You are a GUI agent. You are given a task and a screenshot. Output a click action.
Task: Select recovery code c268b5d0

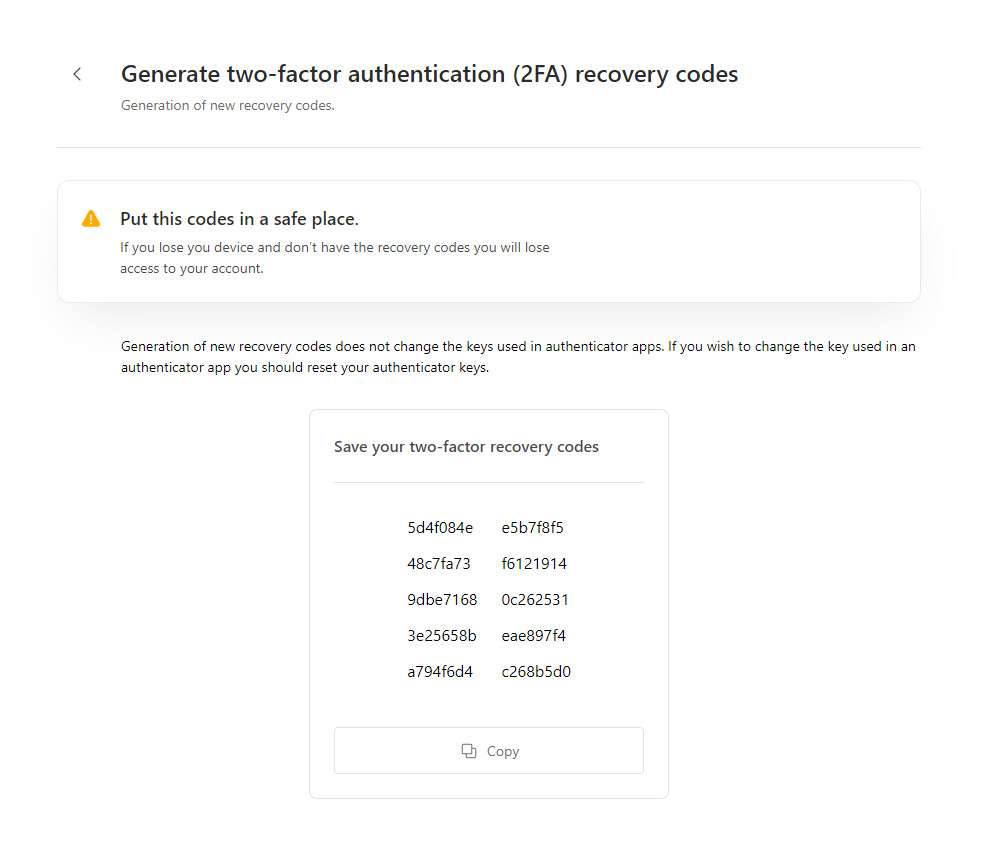[536, 672]
